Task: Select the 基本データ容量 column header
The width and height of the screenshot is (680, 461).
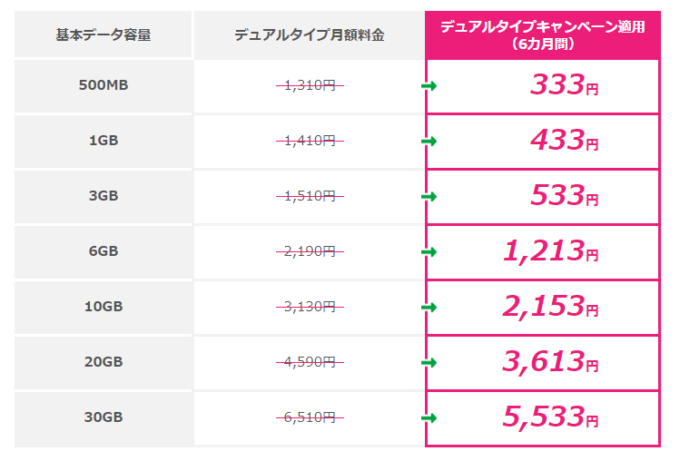Action: (103, 35)
